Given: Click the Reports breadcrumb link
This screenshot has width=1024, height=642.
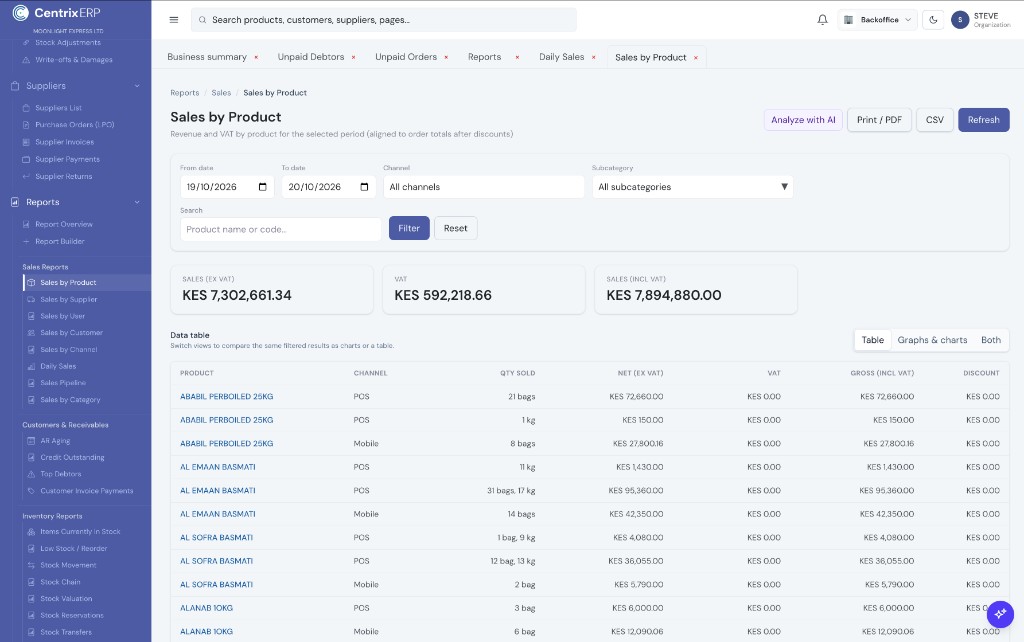Looking at the screenshot, I should coord(185,93).
